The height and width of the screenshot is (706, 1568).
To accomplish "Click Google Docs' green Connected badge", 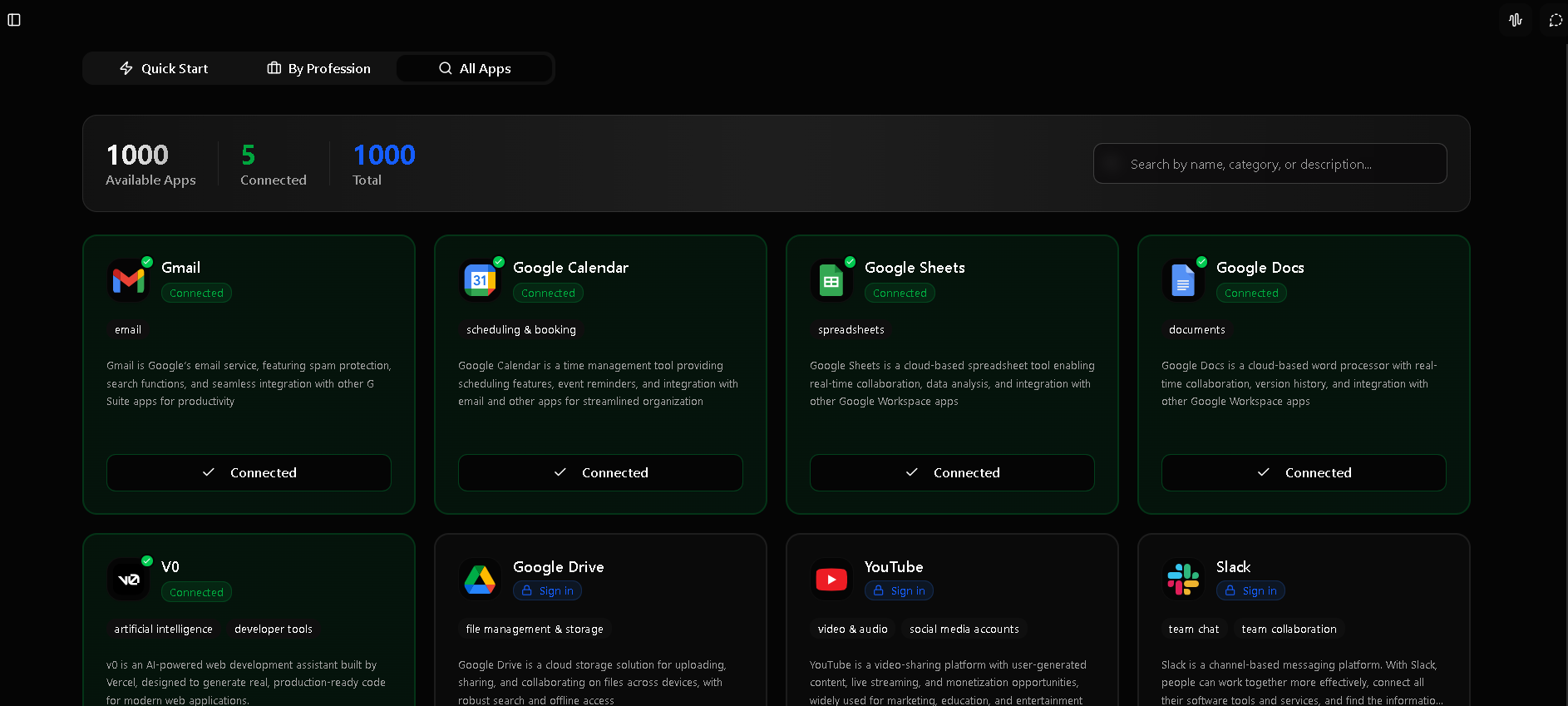I will point(1251,293).
